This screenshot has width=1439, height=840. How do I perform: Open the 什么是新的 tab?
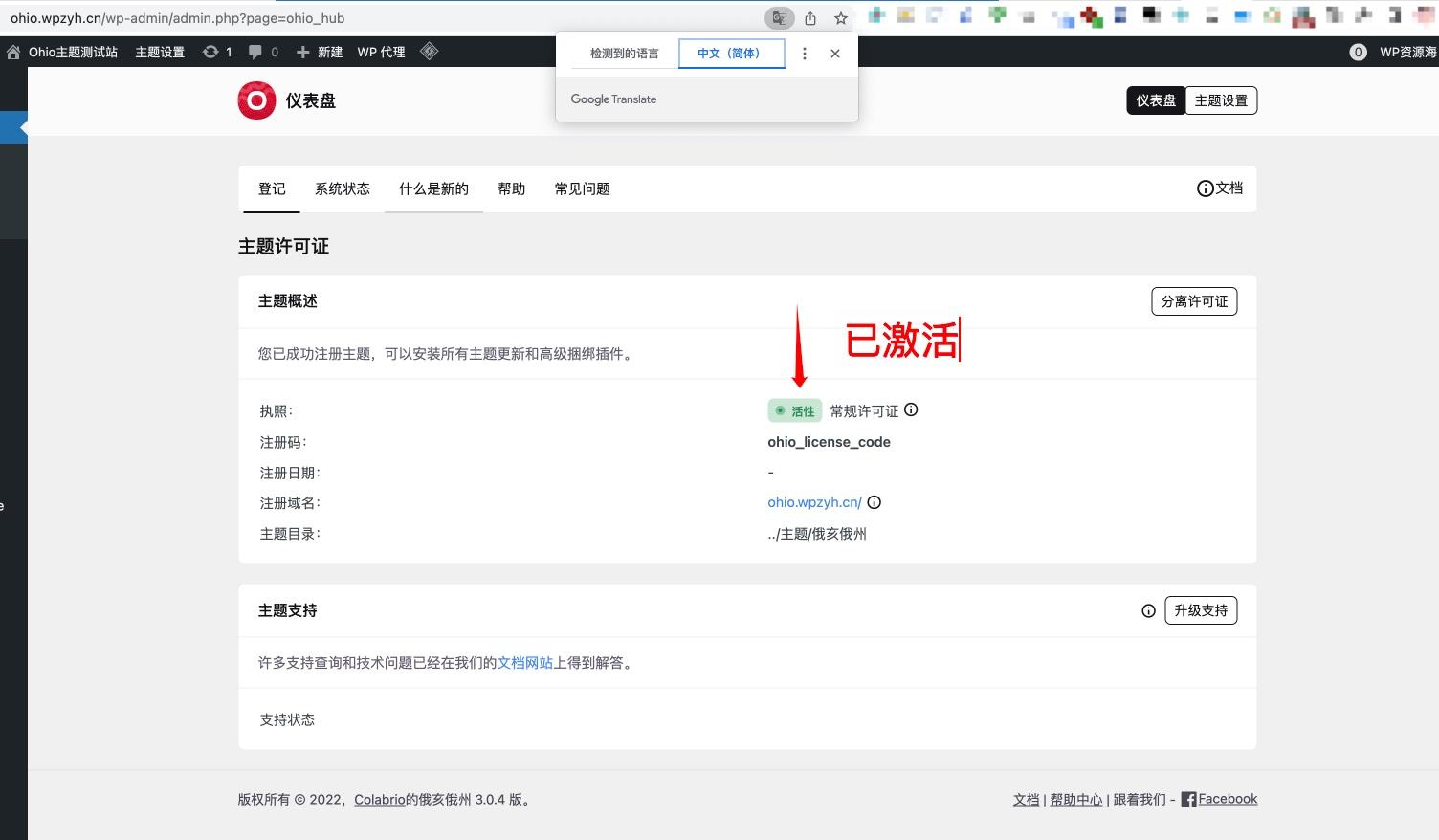[433, 188]
